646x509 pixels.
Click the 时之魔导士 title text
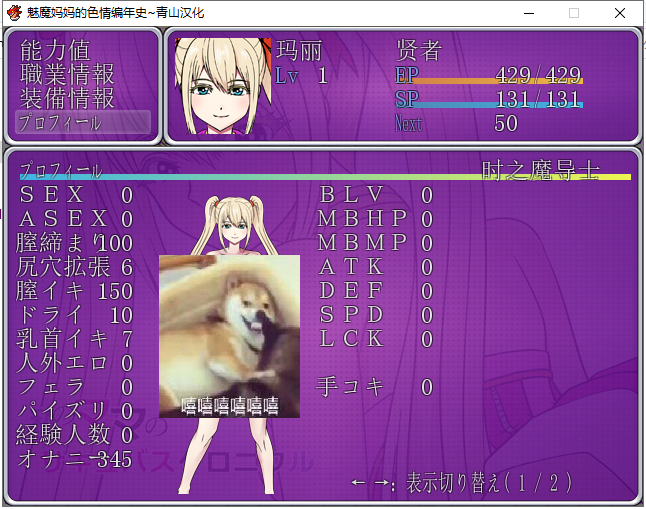pos(541,170)
